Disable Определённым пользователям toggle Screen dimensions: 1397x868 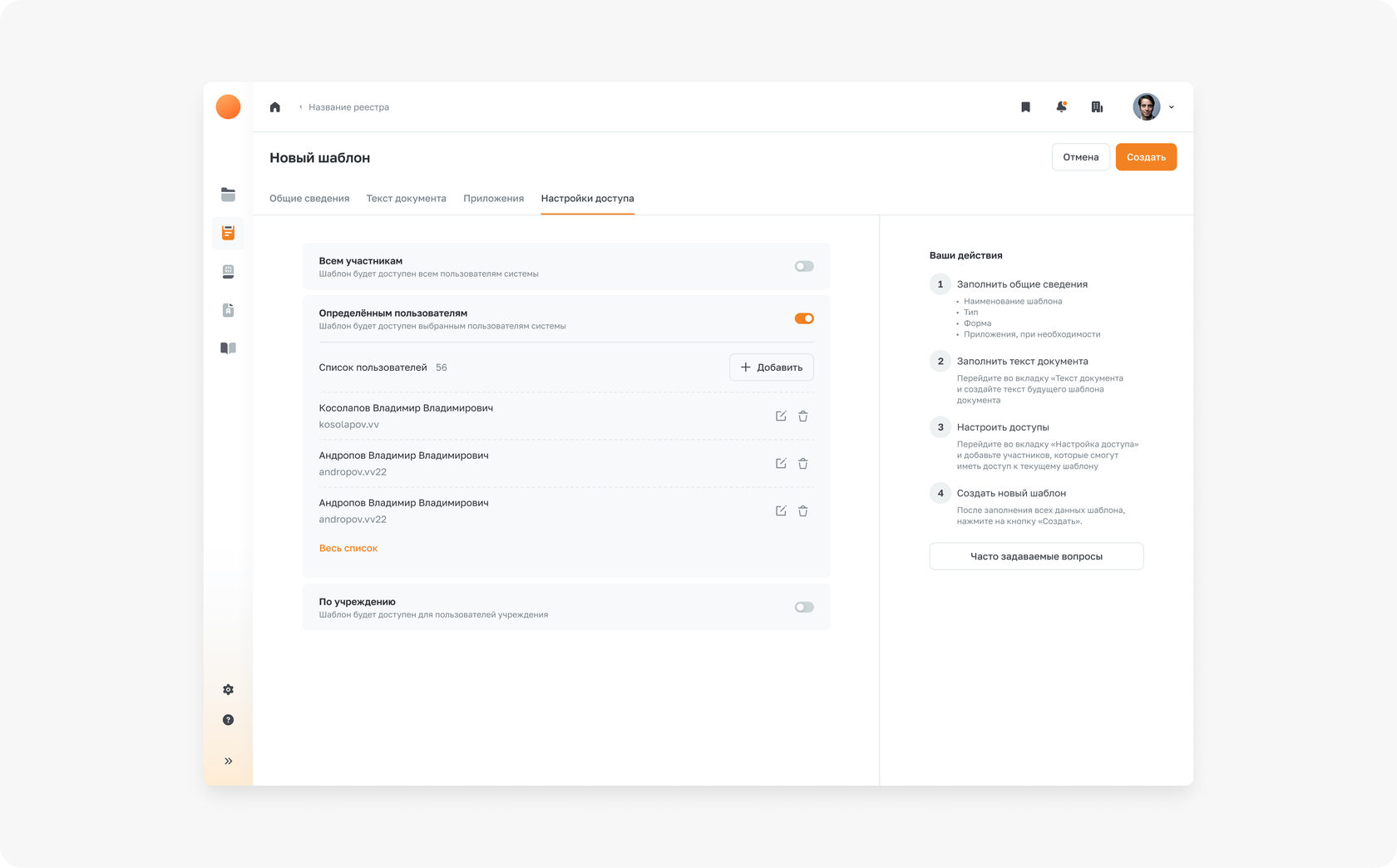[804, 319]
